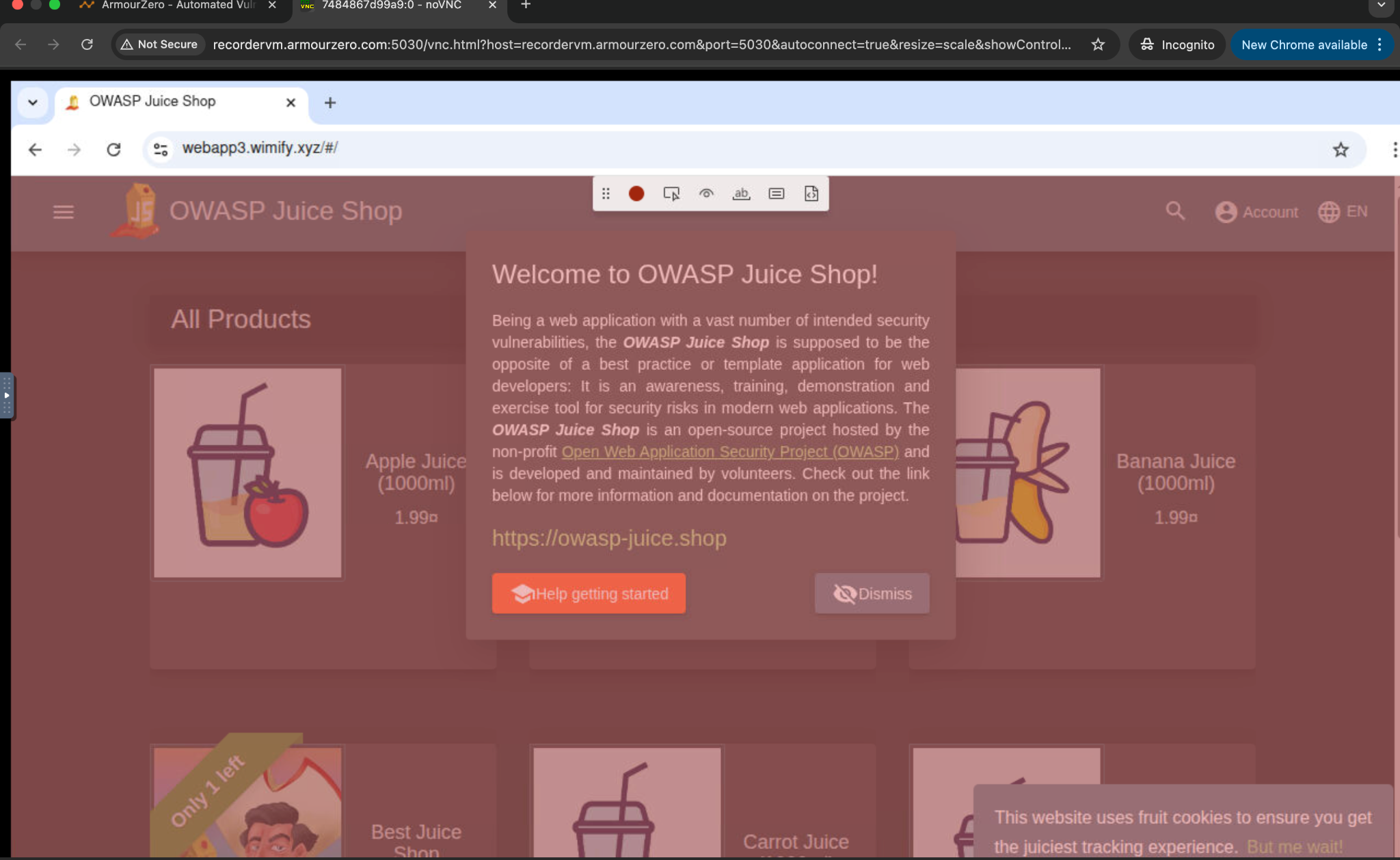
Task: Expand the noVNC control panel side handle
Action: (7, 396)
